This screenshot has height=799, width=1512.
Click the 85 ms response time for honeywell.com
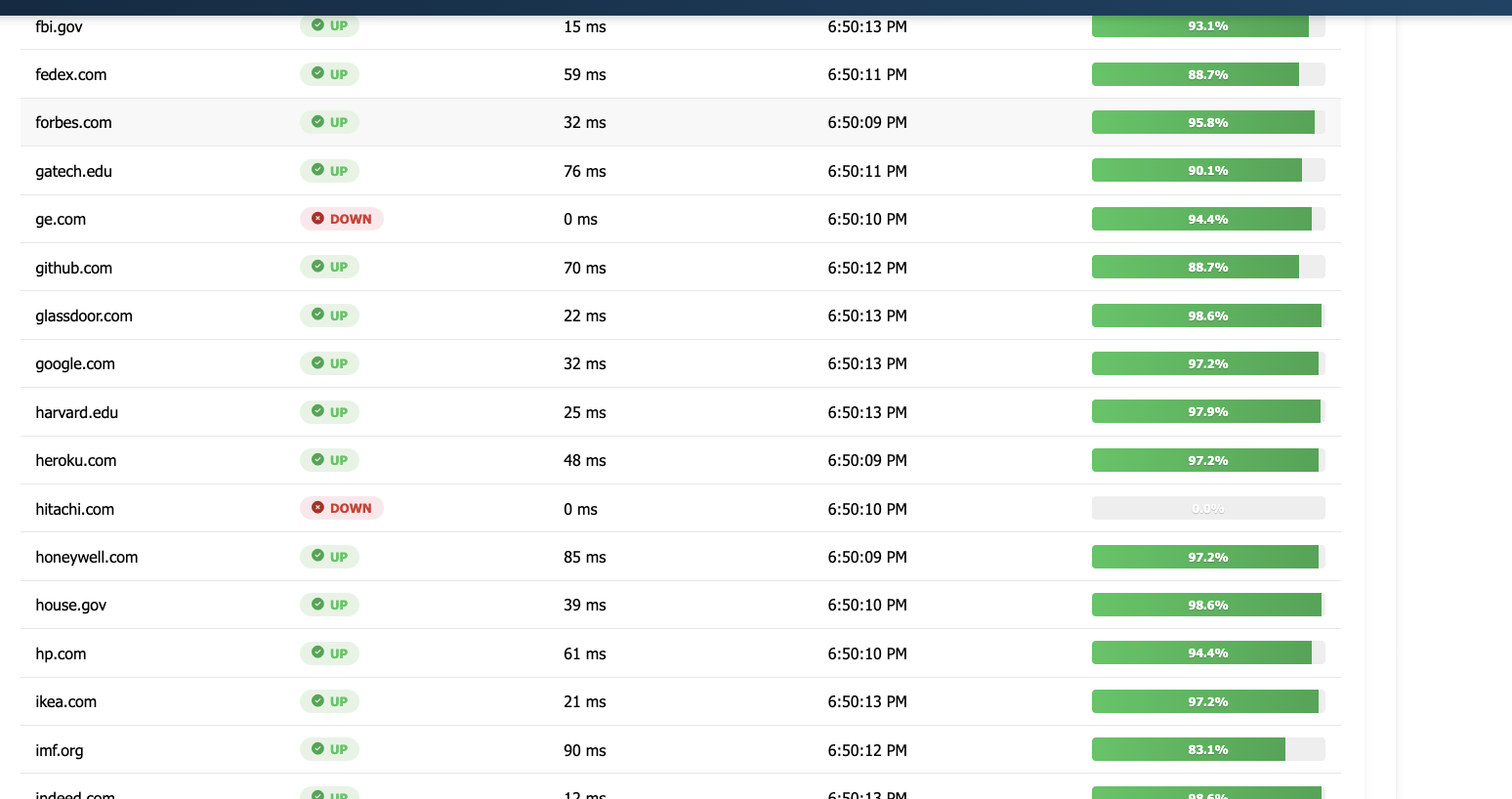pyautogui.click(x=584, y=557)
